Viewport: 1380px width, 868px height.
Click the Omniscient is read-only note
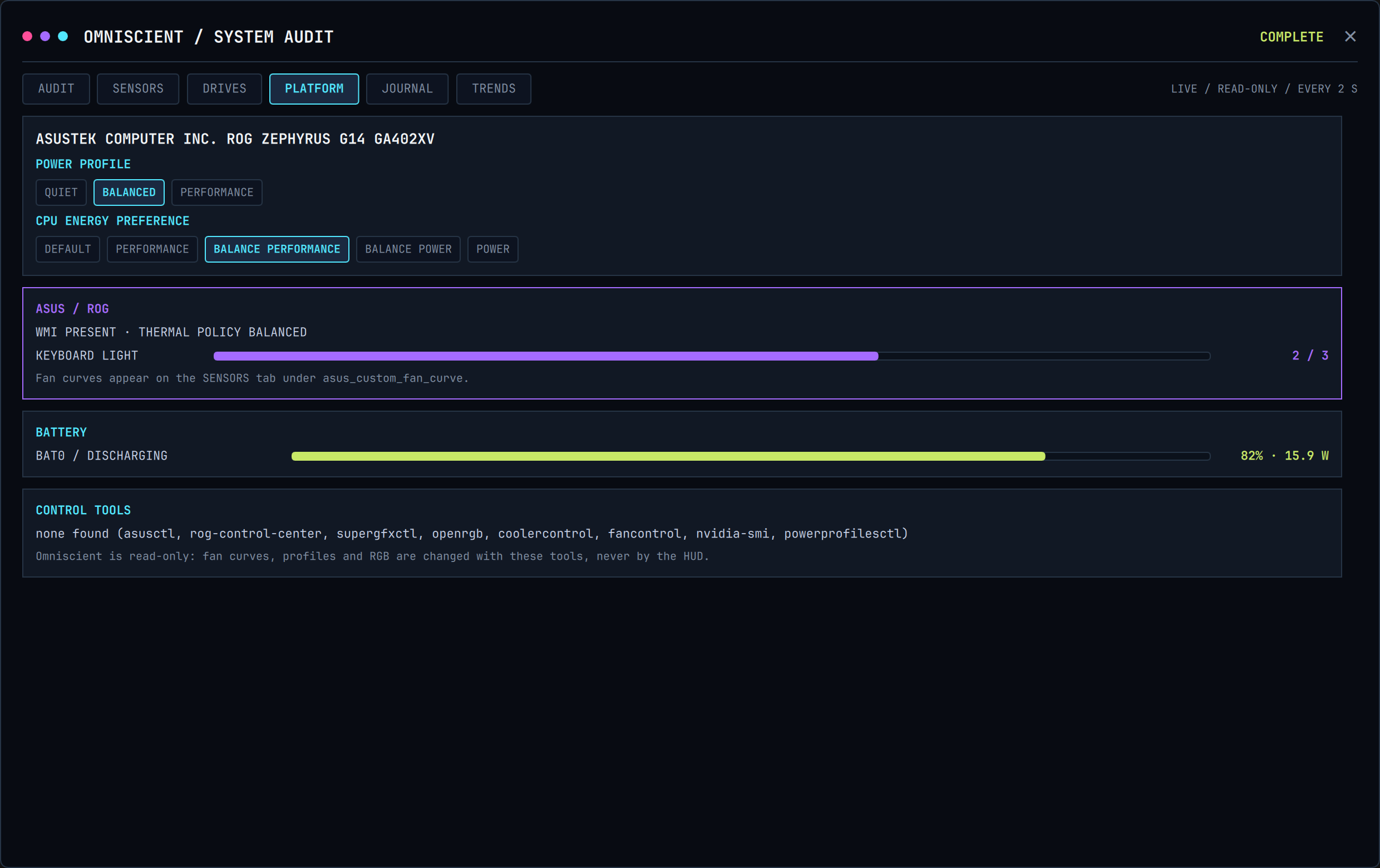coord(372,556)
